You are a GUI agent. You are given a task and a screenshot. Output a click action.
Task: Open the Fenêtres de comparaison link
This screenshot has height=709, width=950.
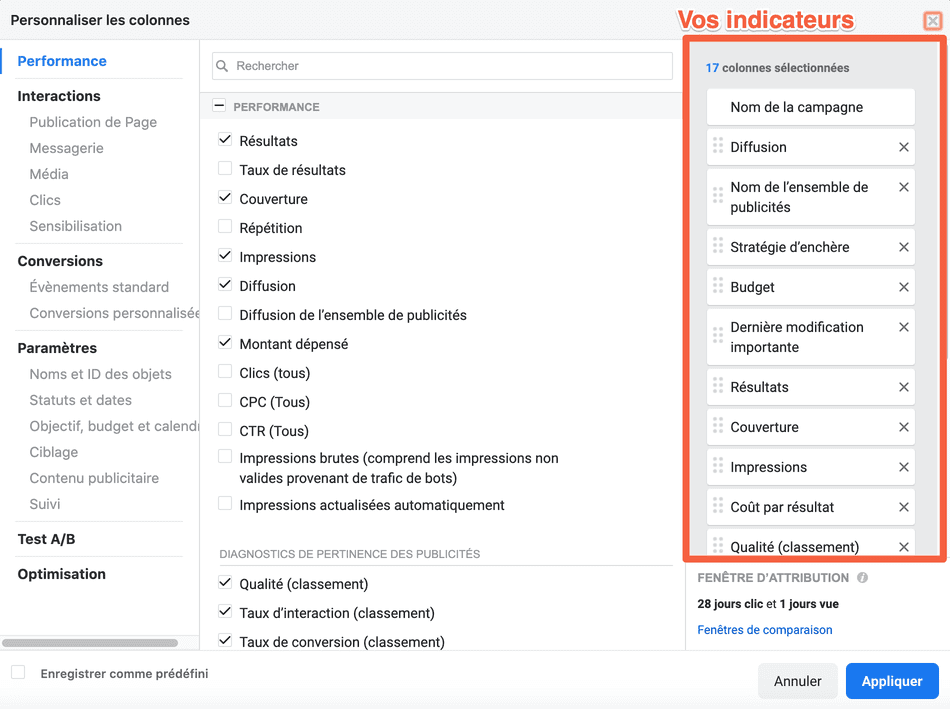(765, 630)
